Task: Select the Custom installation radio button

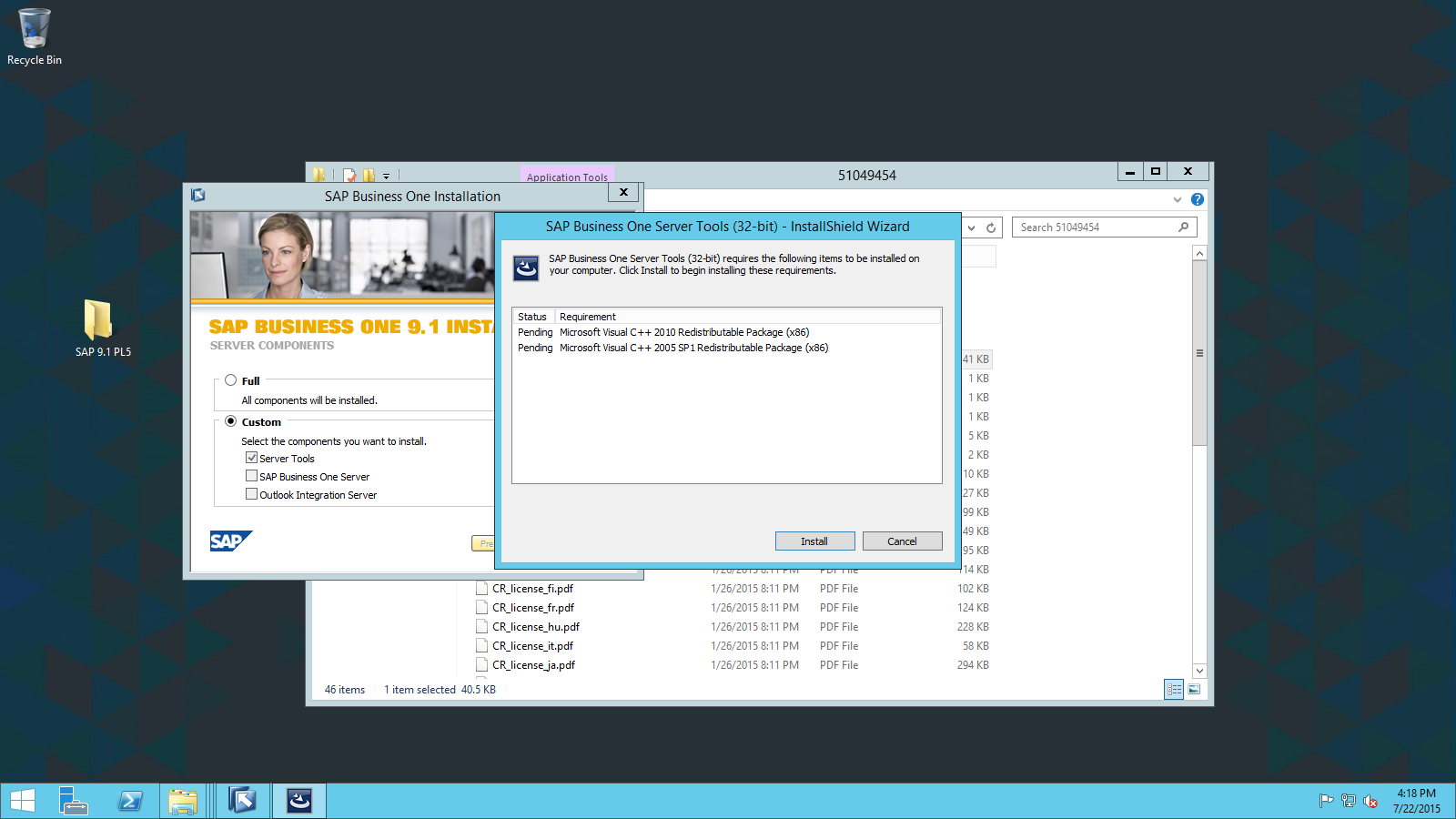Action: click(x=231, y=421)
